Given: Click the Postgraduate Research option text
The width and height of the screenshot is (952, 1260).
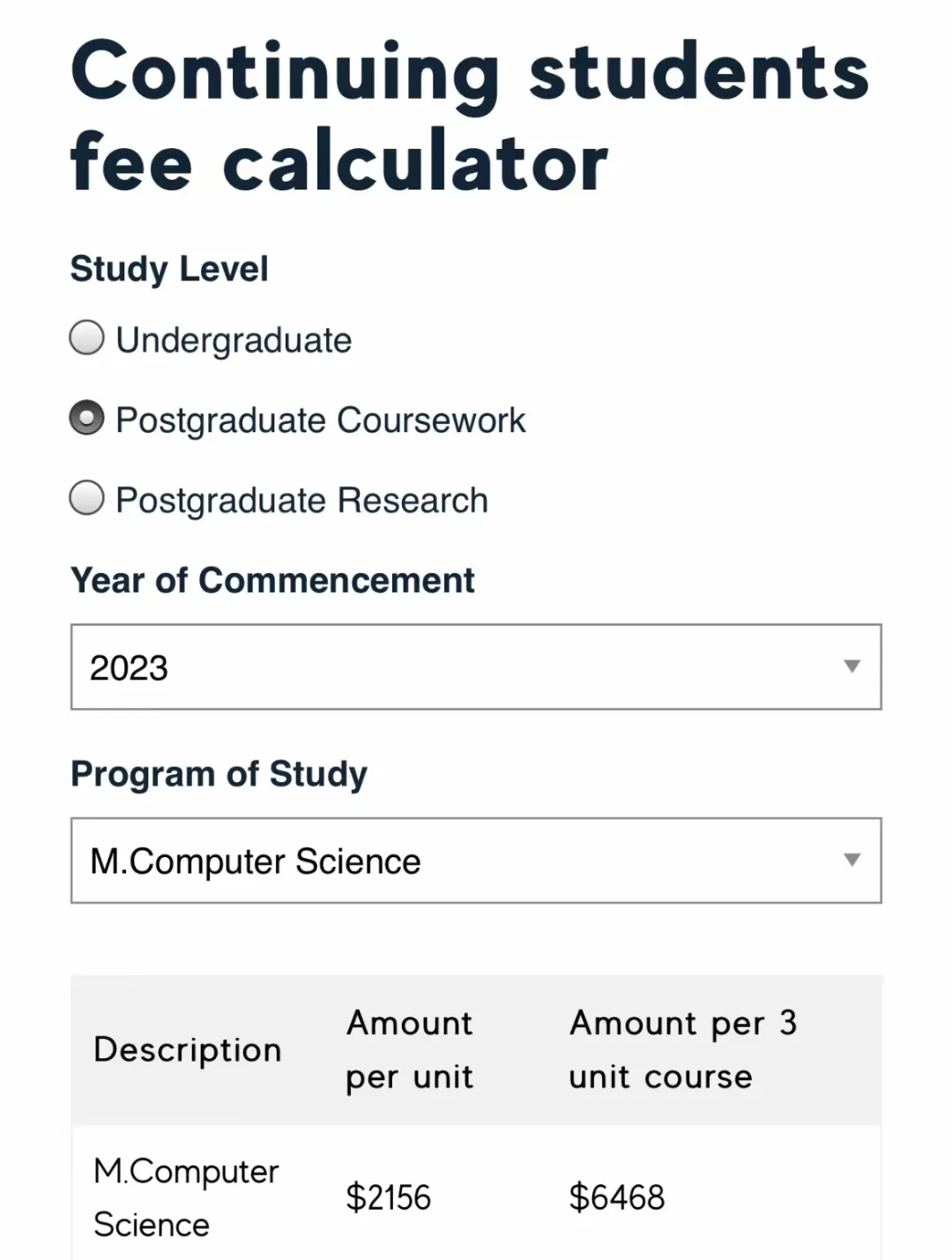Looking at the screenshot, I should tap(301, 501).
